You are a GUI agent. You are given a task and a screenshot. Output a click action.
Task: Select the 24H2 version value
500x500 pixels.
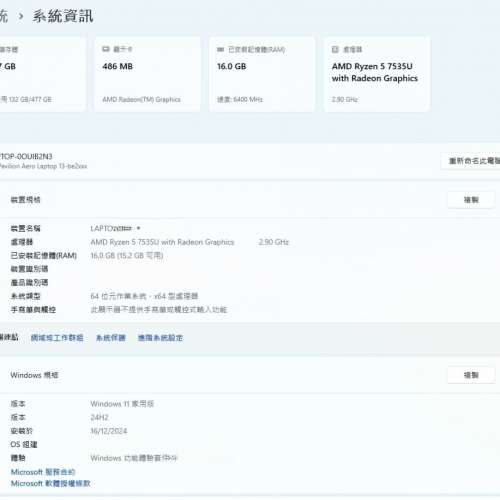(x=99, y=417)
